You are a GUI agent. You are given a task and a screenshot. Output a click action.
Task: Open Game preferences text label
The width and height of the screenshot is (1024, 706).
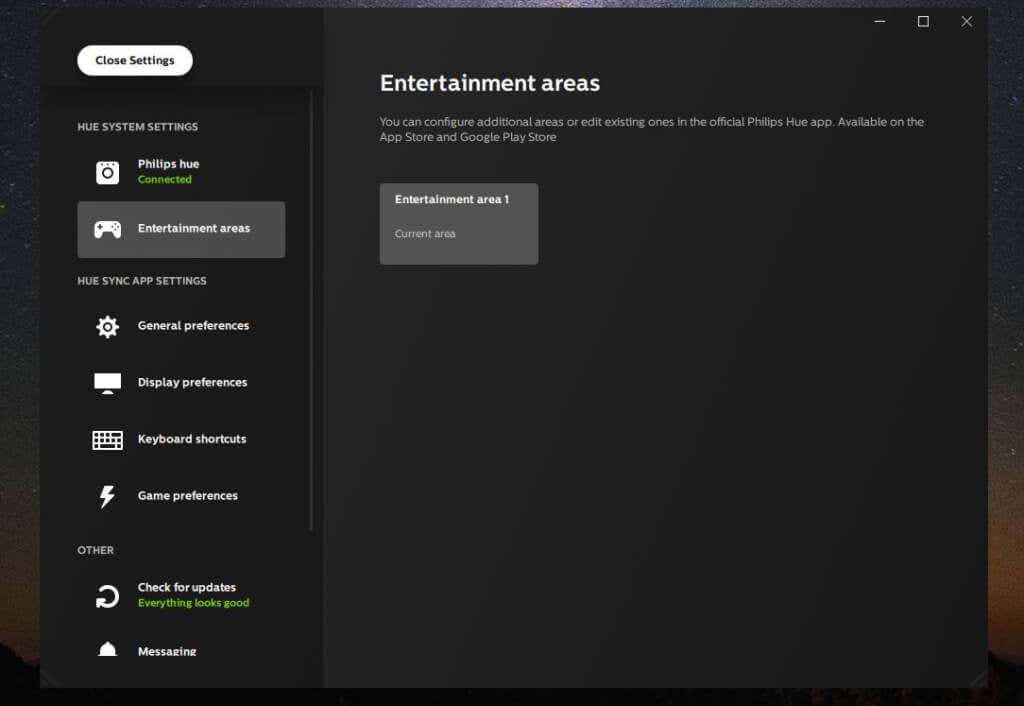tap(187, 496)
